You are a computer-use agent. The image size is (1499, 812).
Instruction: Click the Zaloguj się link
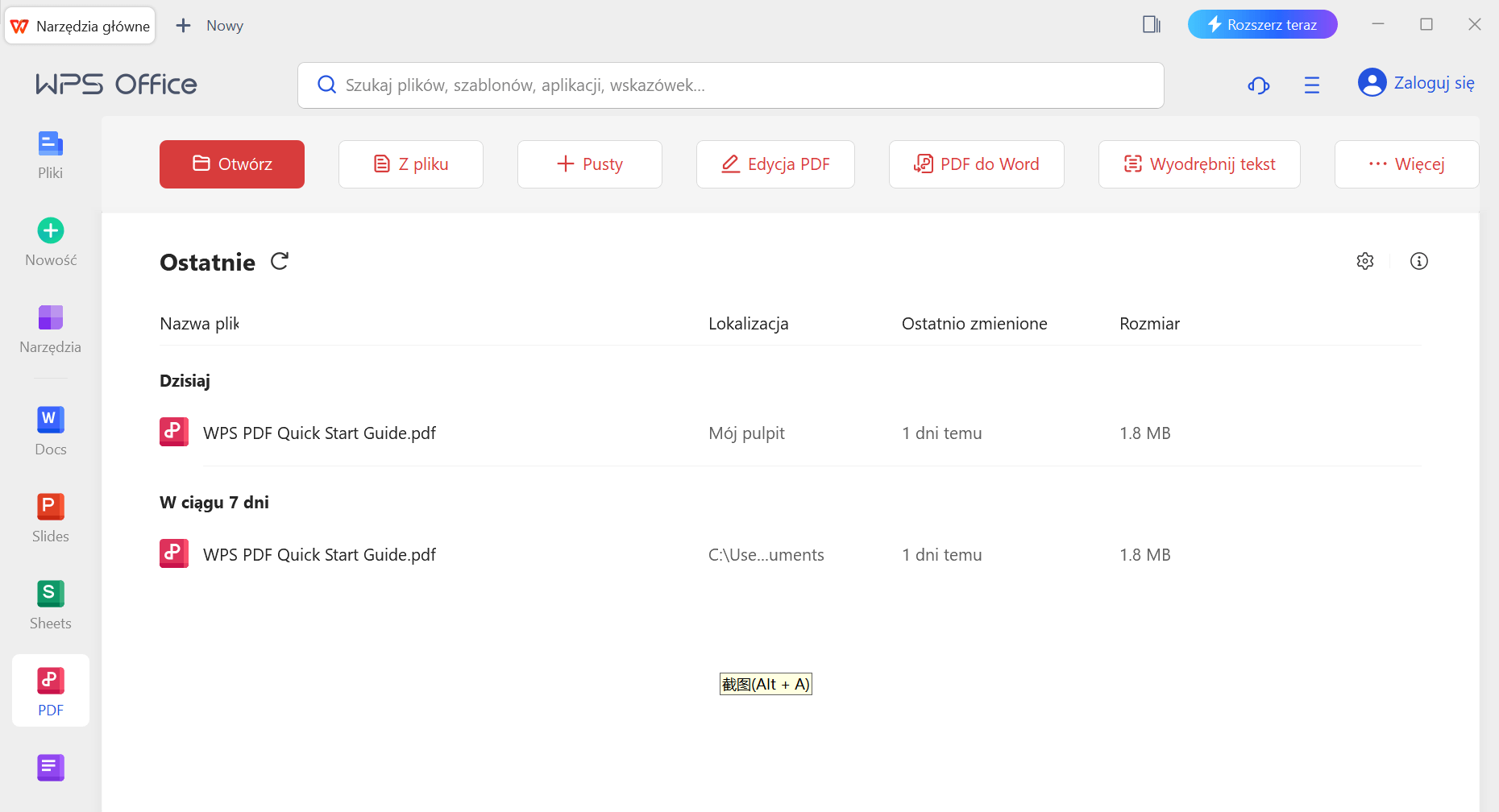click(x=1435, y=83)
